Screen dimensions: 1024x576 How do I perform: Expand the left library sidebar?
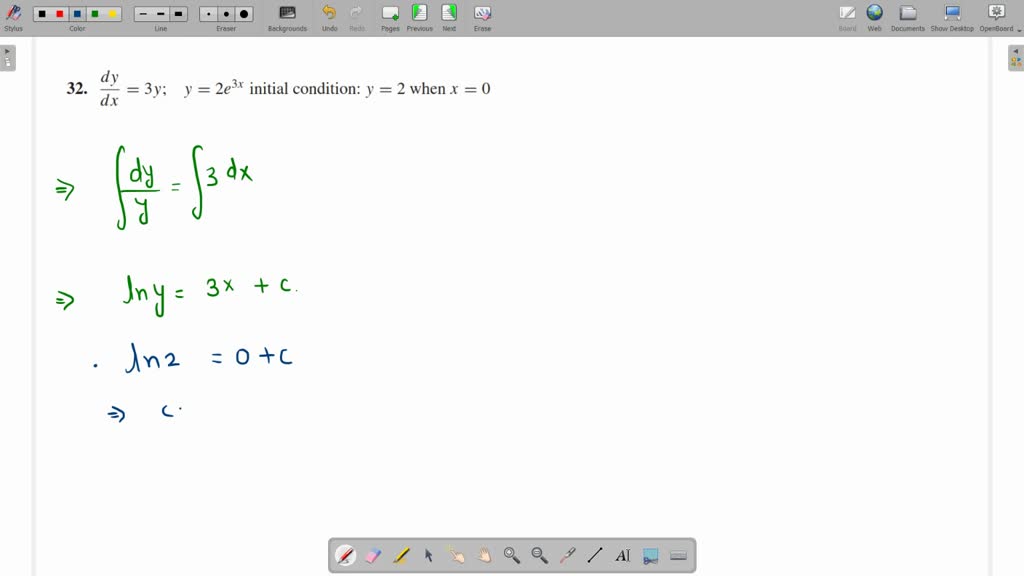coord(8,57)
